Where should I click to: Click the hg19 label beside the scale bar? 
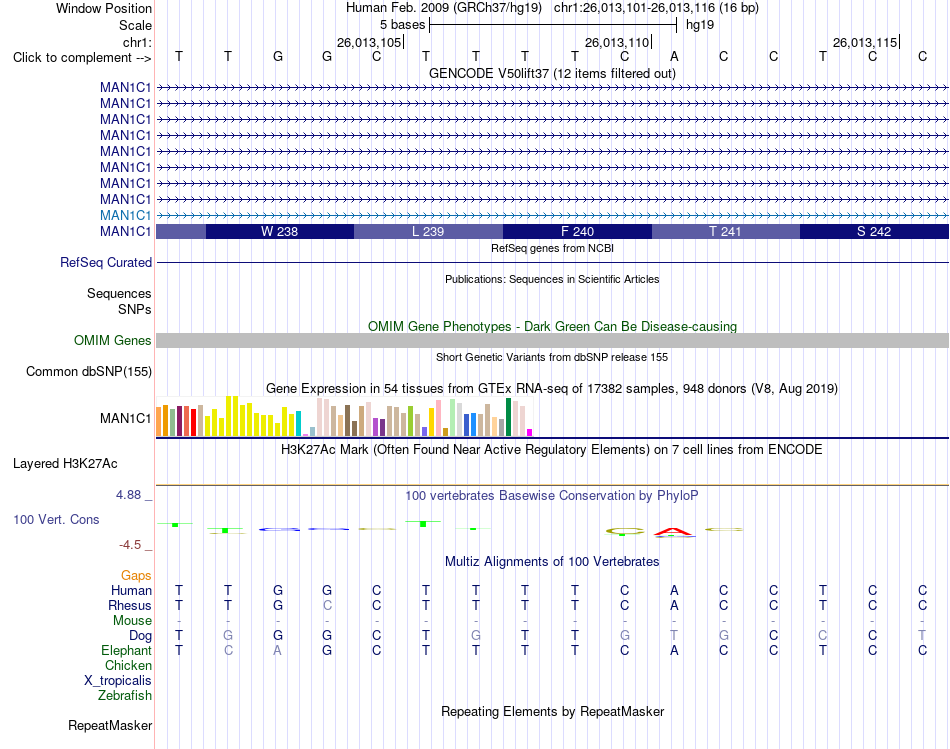point(700,25)
